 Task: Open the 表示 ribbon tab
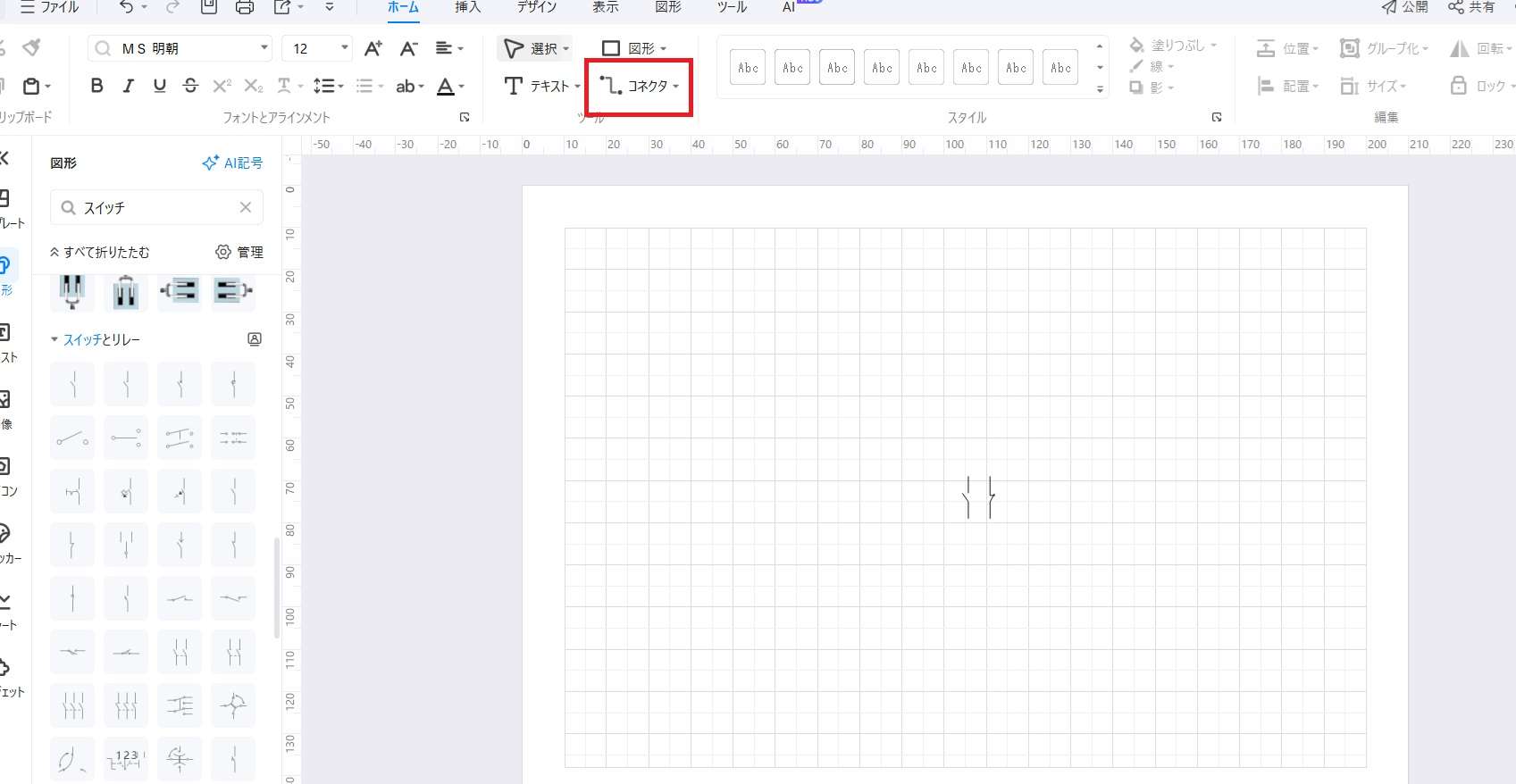tap(605, 7)
